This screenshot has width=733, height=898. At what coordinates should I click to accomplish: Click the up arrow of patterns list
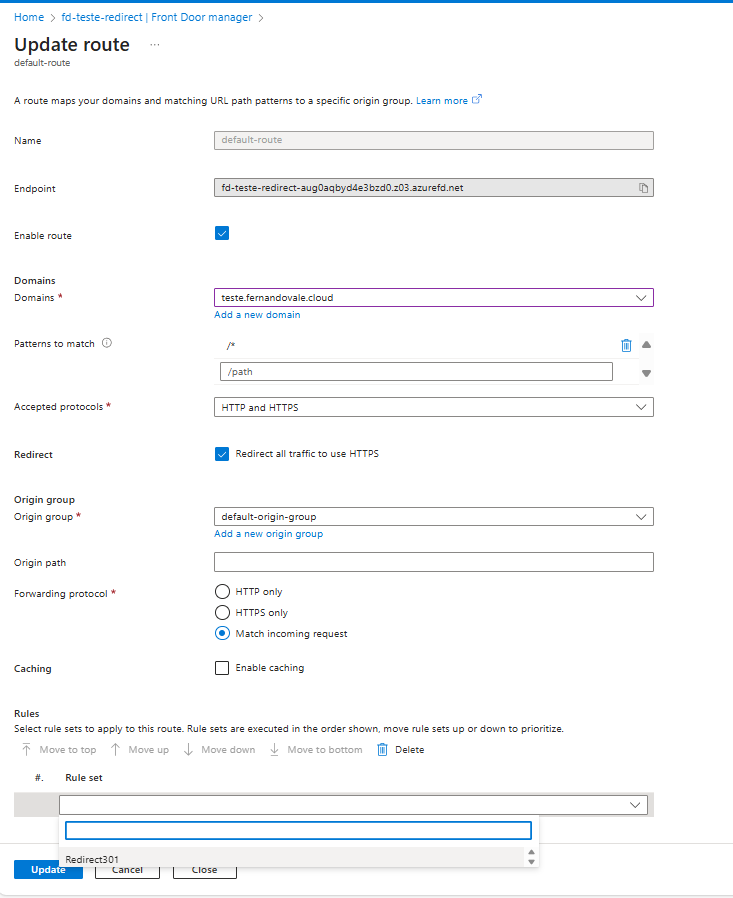pyautogui.click(x=647, y=345)
